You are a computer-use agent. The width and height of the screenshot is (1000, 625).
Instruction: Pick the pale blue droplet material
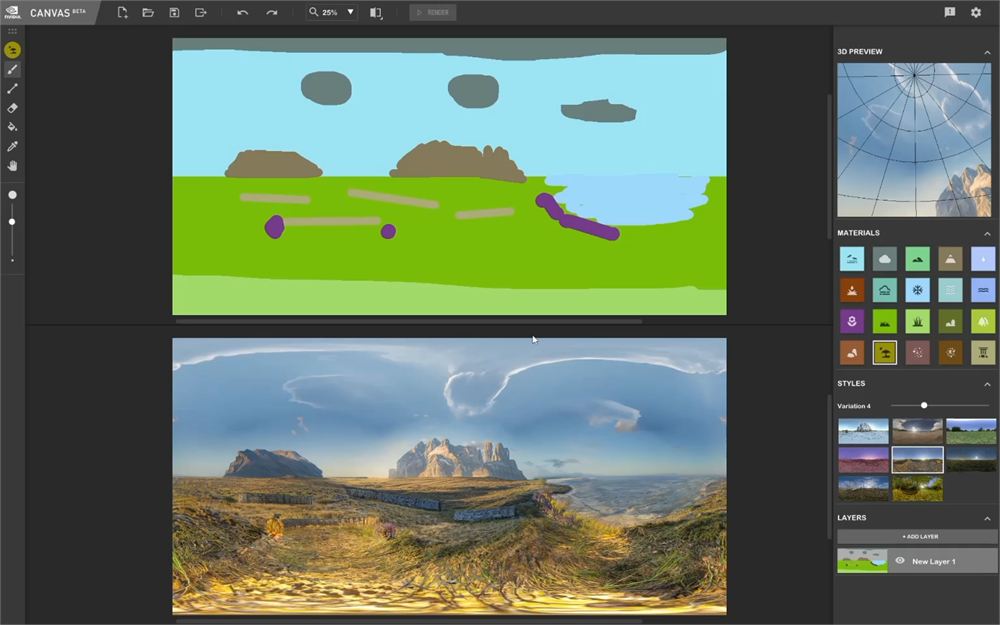pyautogui.click(x=983, y=259)
